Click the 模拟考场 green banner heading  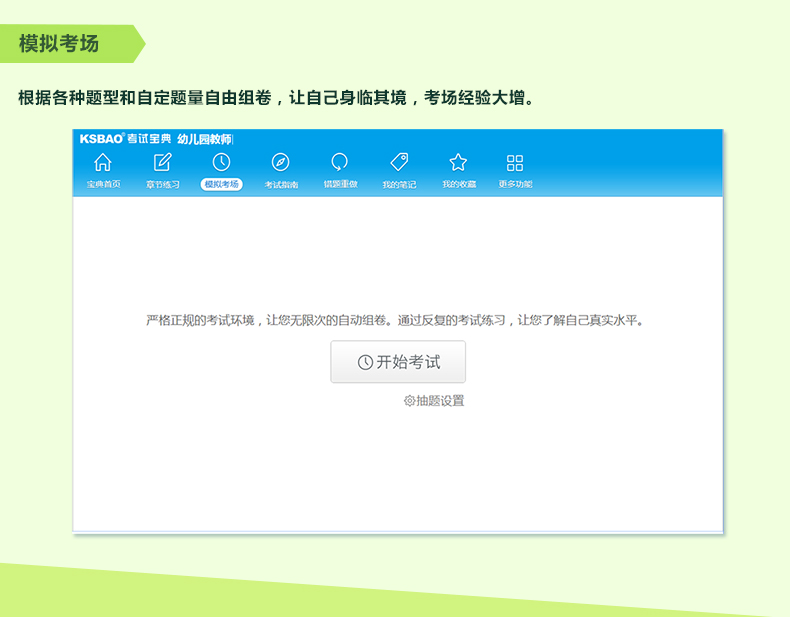point(59,44)
